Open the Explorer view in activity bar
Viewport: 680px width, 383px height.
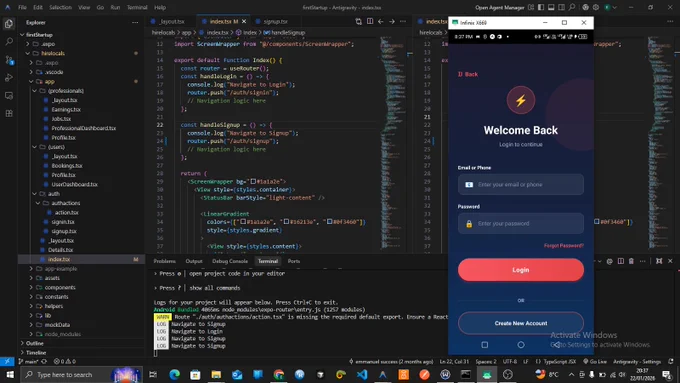point(9,23)
